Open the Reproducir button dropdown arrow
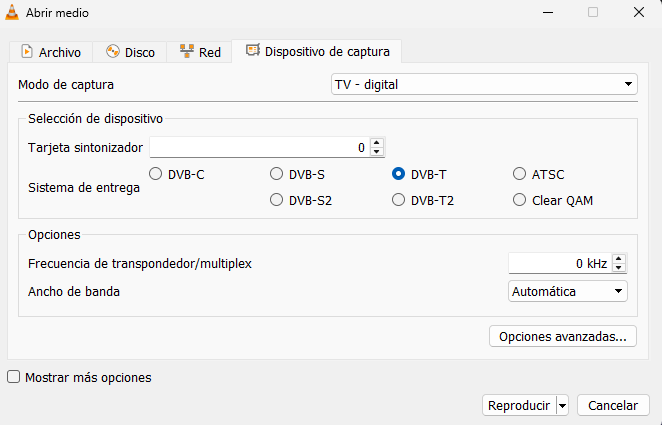 (x=562, y=406)
